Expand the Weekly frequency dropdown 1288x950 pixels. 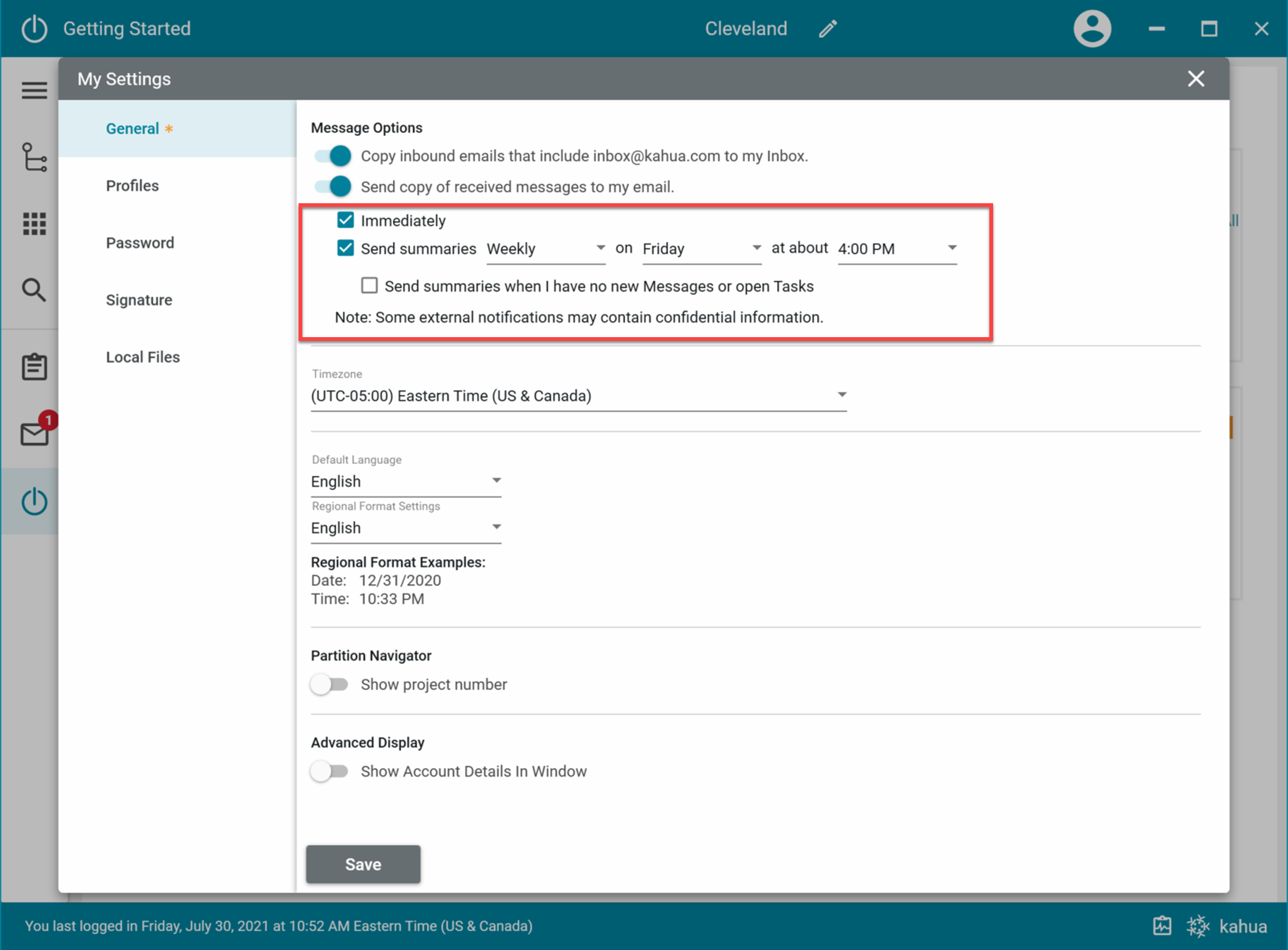545,248
